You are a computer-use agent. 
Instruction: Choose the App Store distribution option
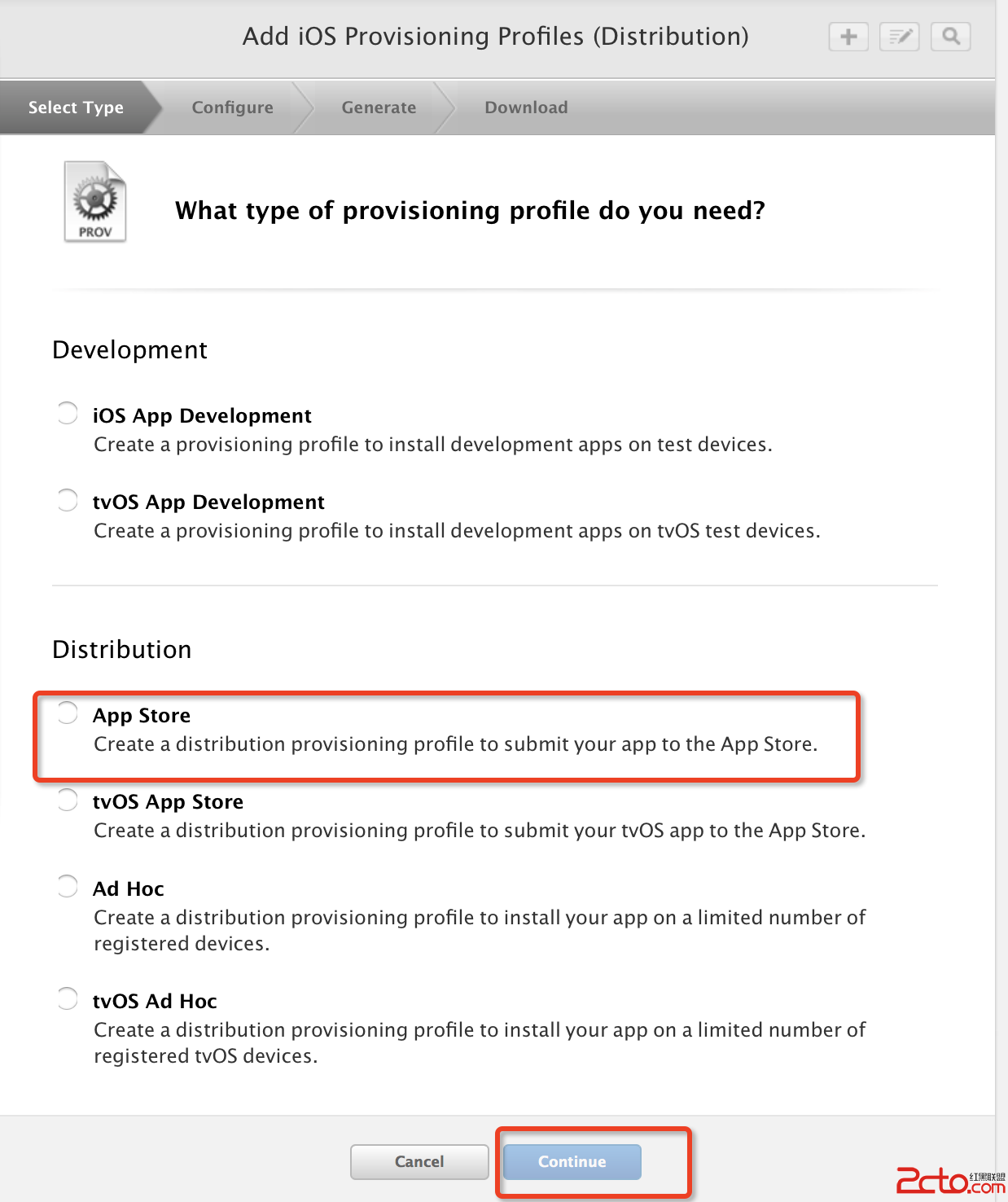(x=68, y=713)
